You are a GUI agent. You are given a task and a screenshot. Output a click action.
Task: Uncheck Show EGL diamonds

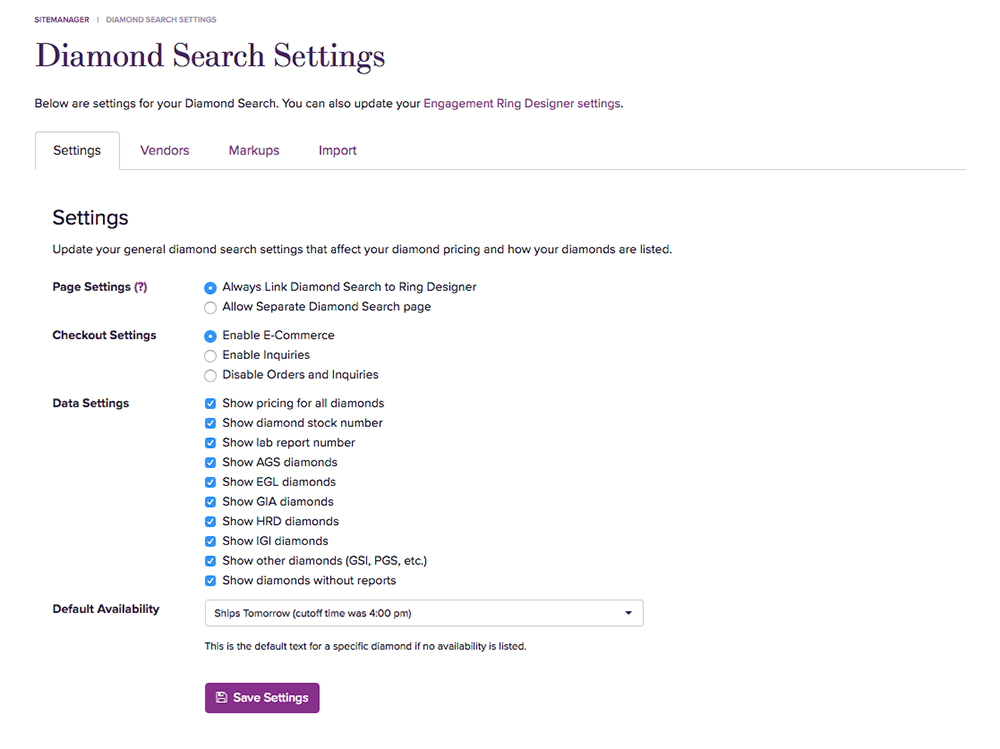(x=210, y=482)
